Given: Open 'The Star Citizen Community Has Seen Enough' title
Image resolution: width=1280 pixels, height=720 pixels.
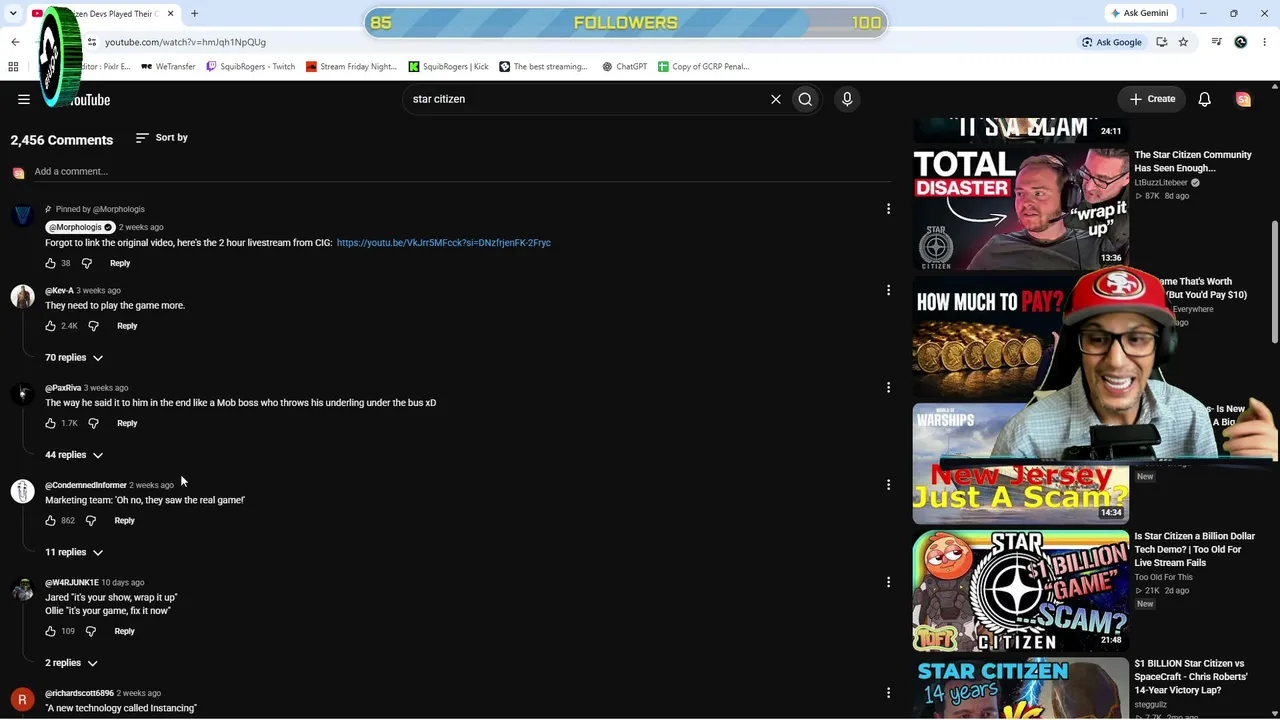Looking at the screenshot, I should [x=1193, y=162].
